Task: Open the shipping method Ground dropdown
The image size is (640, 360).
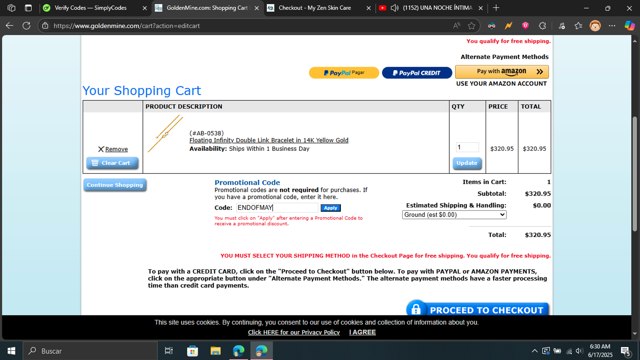Action: [x=454, y=215]
